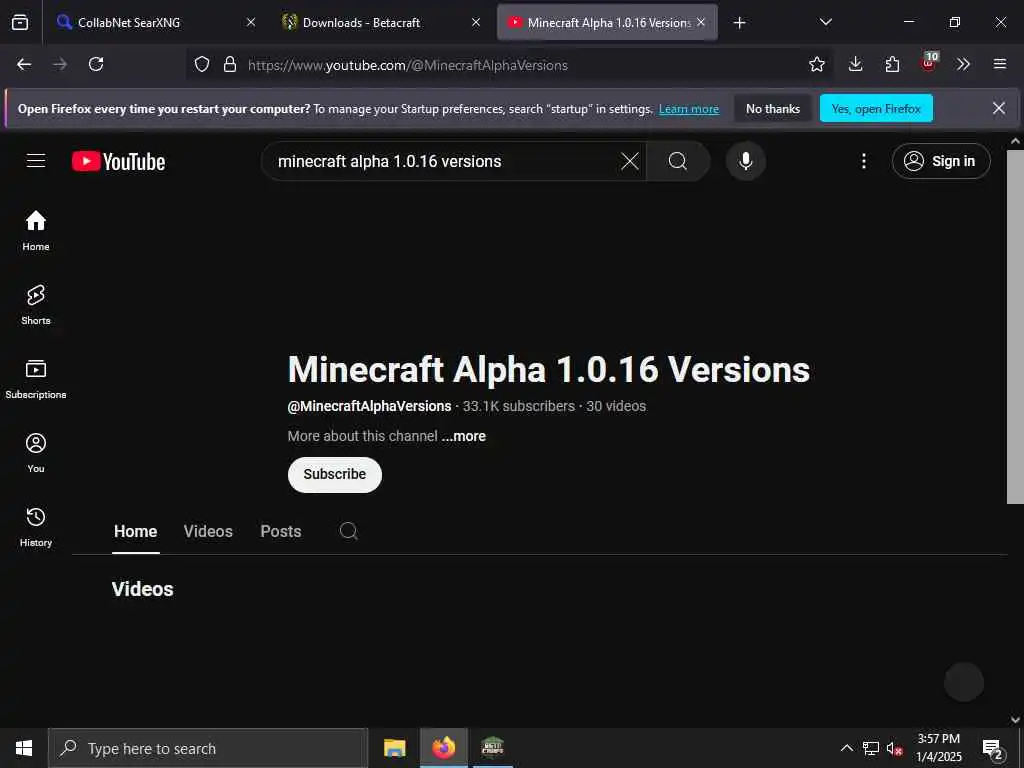Open Firefox View icon in tab bar

click(20, 23)
